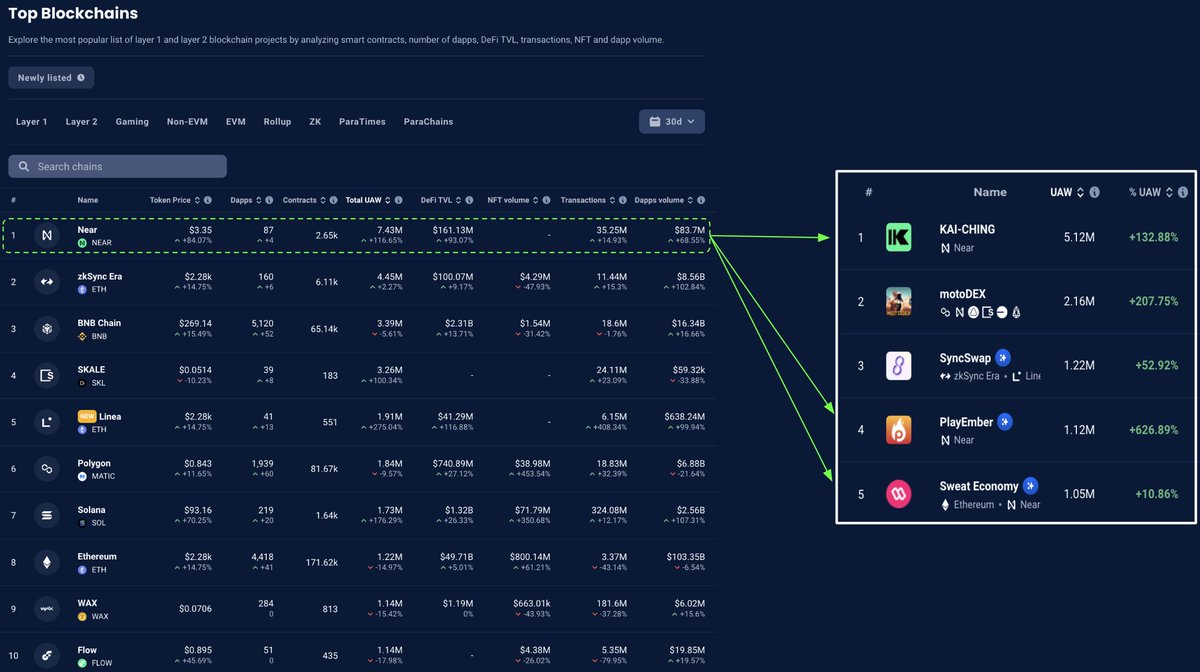The image size is (1200, 672).
Task: Click the Solana chain logo icon
Action: (x=46, y=516)
